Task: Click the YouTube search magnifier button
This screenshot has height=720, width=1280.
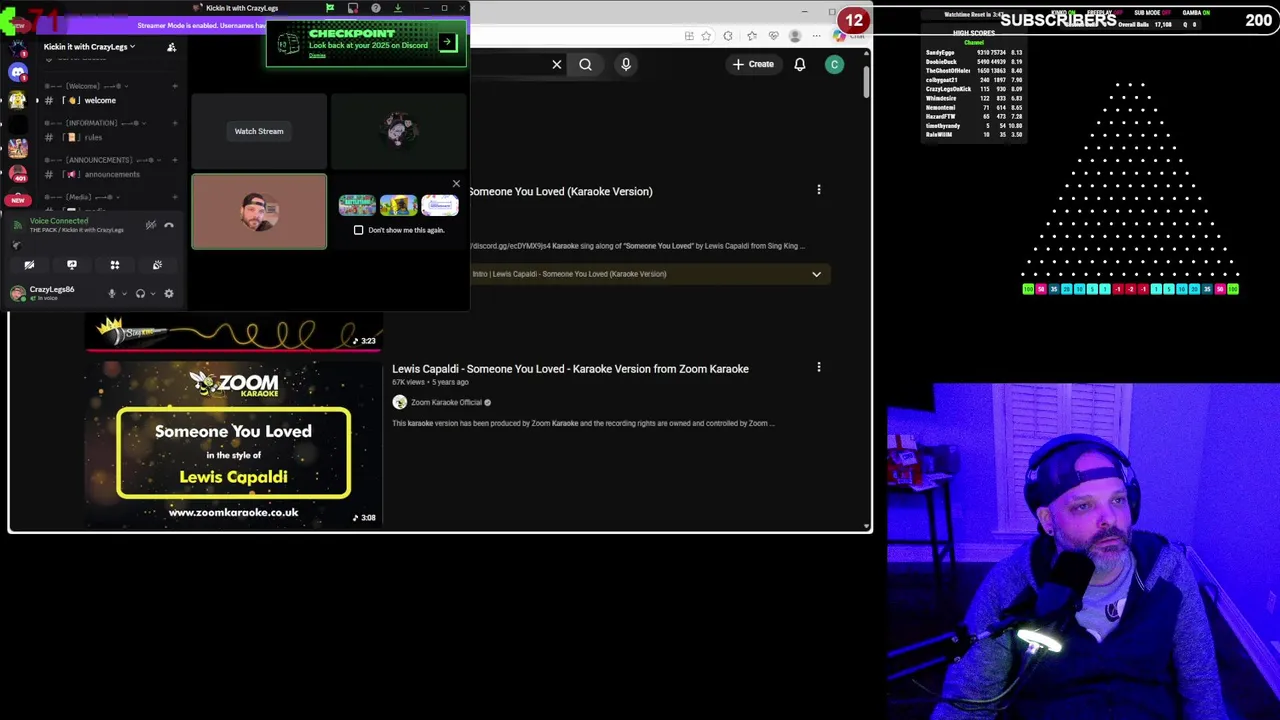Action: coord(585,64)
